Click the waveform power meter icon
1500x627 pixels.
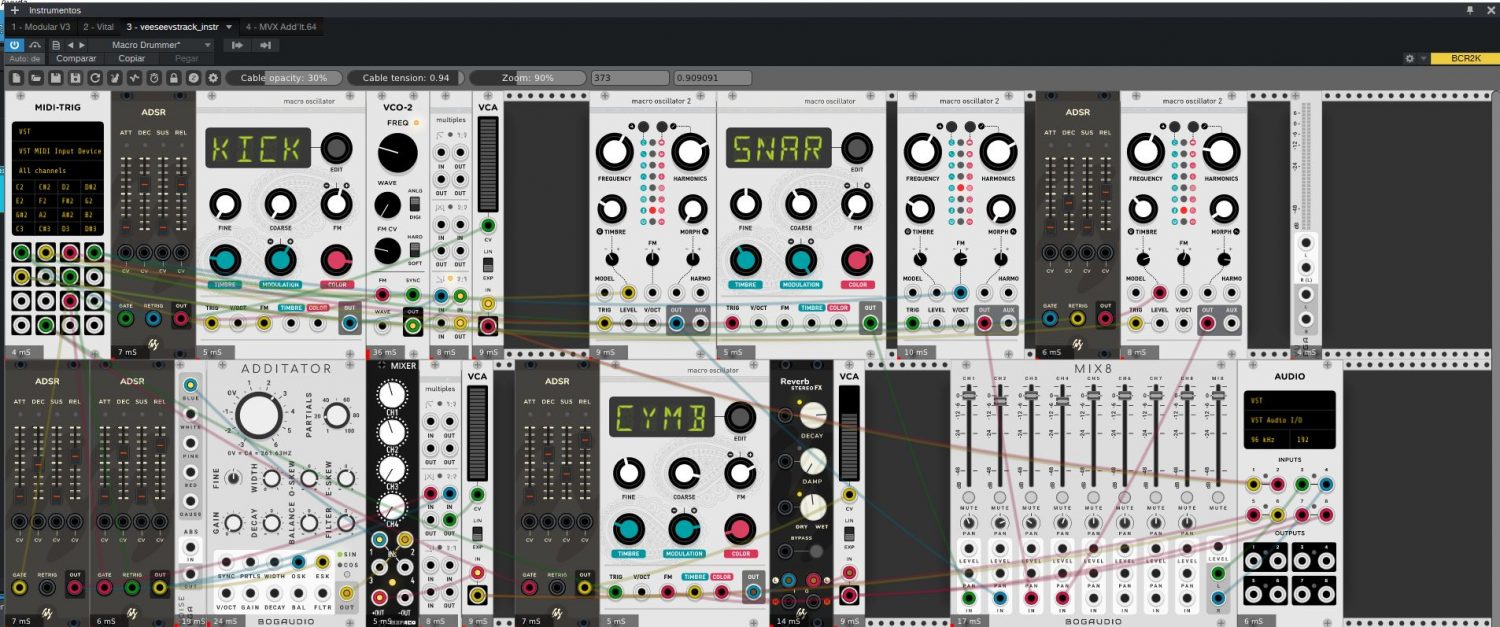point(134,77)
